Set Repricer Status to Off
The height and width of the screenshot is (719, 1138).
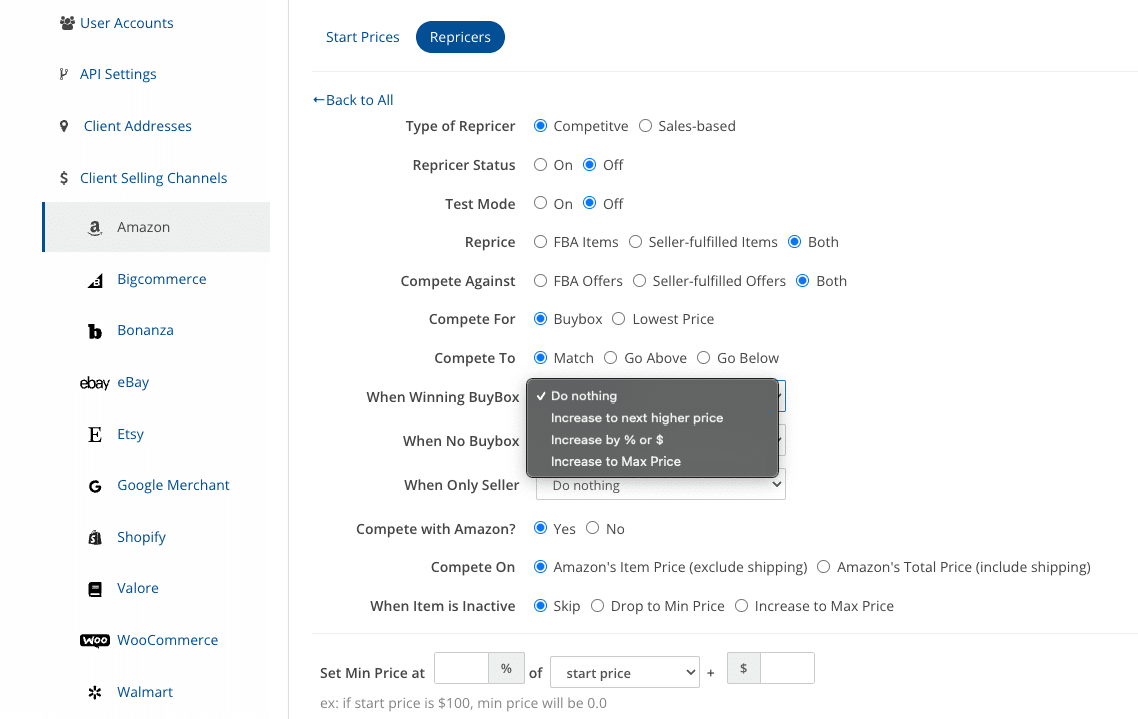589,165
